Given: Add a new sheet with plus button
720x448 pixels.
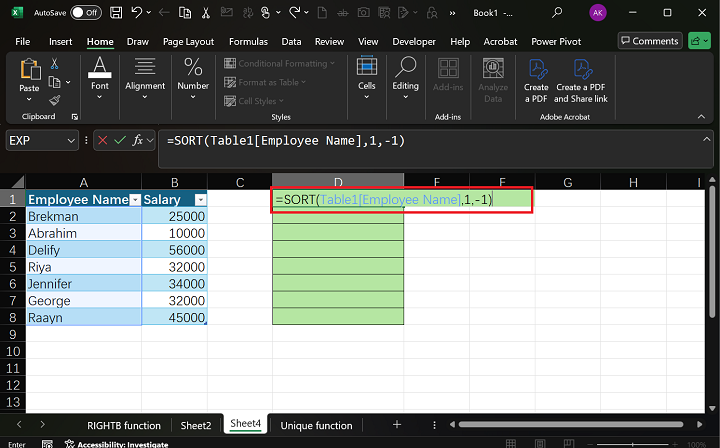Looking at the screenshot, I should point(397,425).
